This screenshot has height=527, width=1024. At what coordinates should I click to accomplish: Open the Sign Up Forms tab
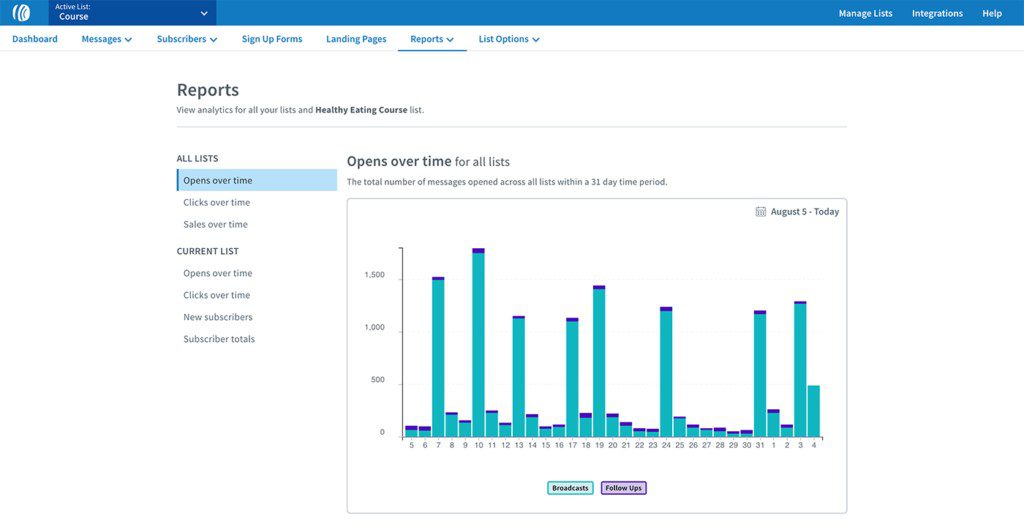(x=272, y=40)
